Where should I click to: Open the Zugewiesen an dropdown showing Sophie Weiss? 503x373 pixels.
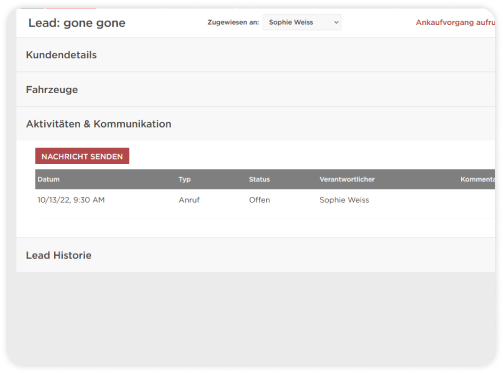[x=302, y=22]
